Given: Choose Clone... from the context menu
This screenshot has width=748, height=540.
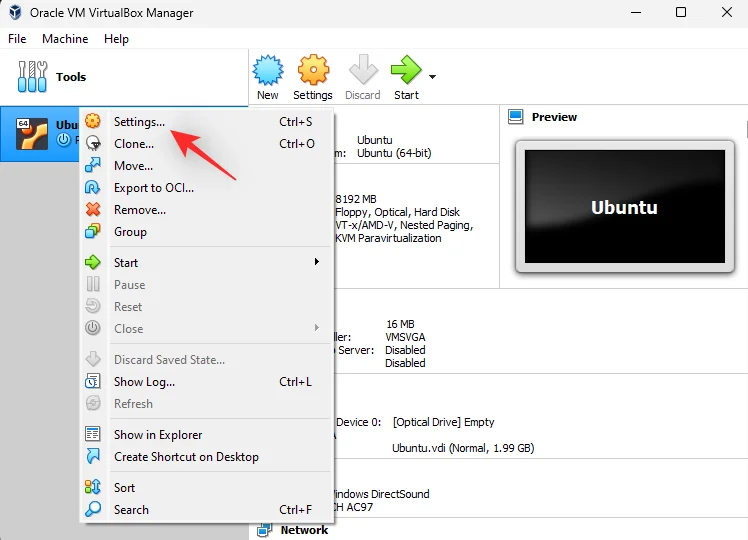Looking at the screenshot, I should point(134,144).
